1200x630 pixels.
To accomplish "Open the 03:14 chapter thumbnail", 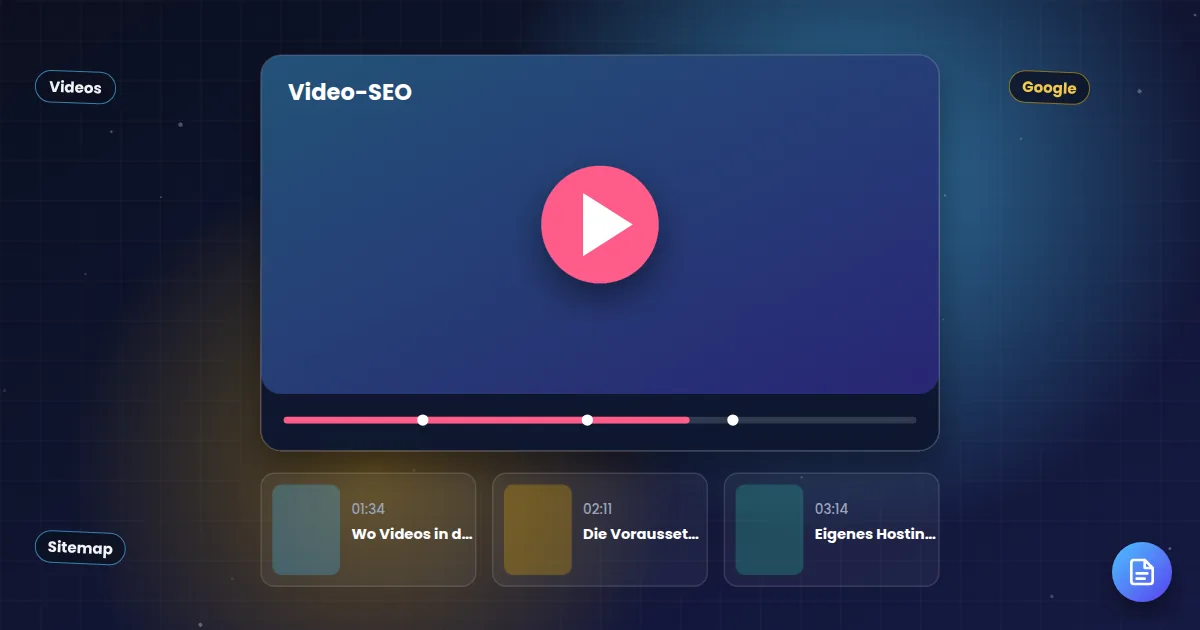I will point(770,530).
